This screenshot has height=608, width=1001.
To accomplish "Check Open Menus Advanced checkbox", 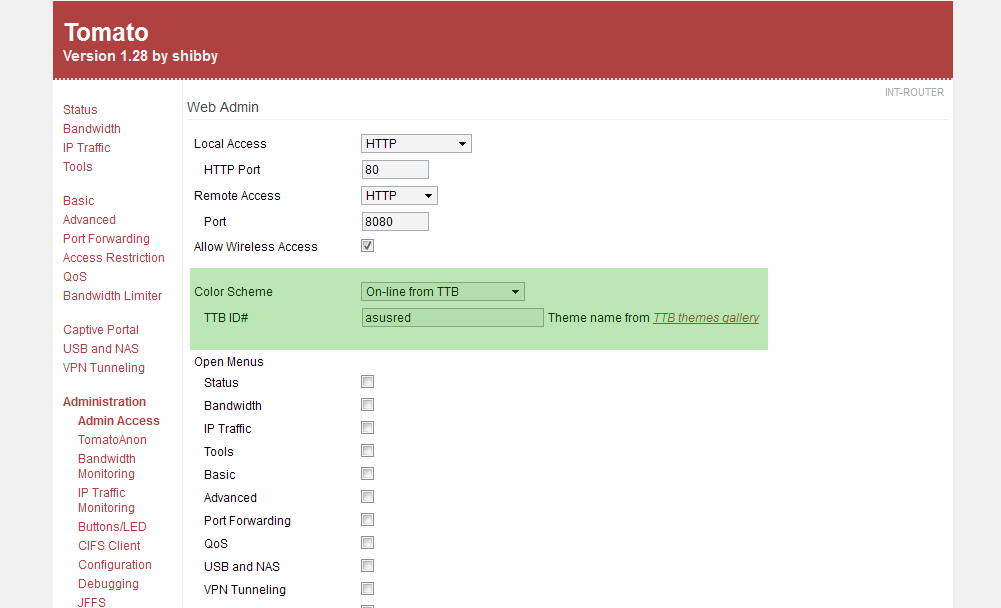I will 367,497.
